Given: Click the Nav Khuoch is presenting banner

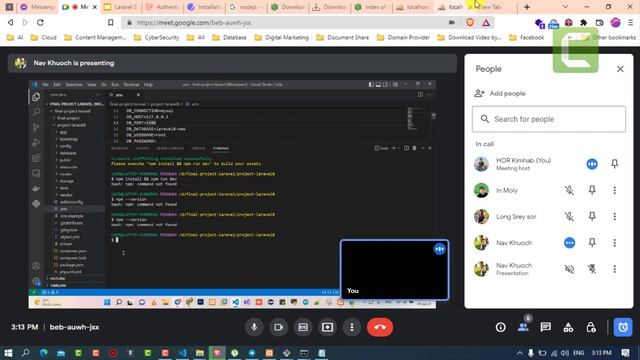Looking at the screenshot, I should [x=232, y=63].
